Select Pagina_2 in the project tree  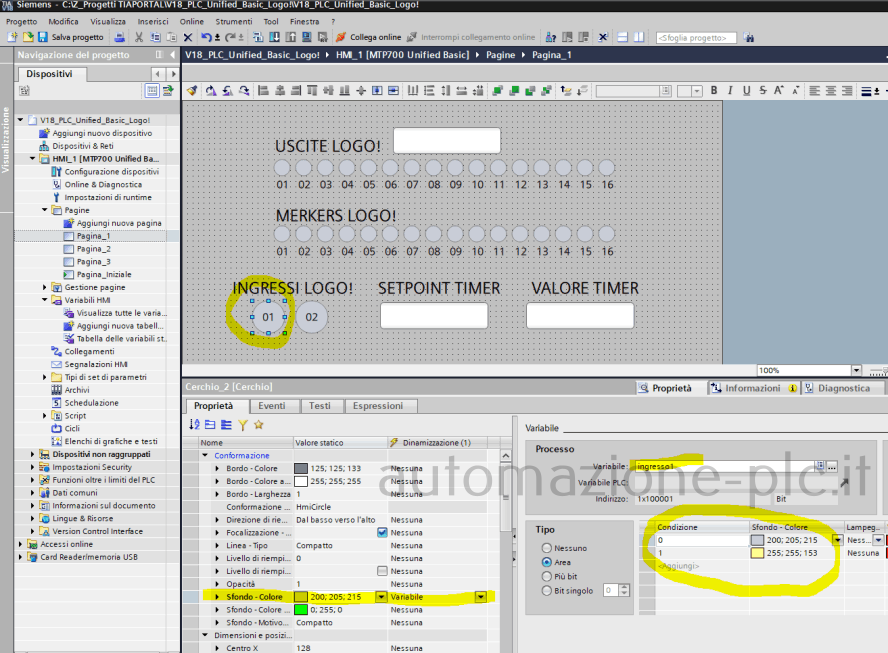coord(93,249)
